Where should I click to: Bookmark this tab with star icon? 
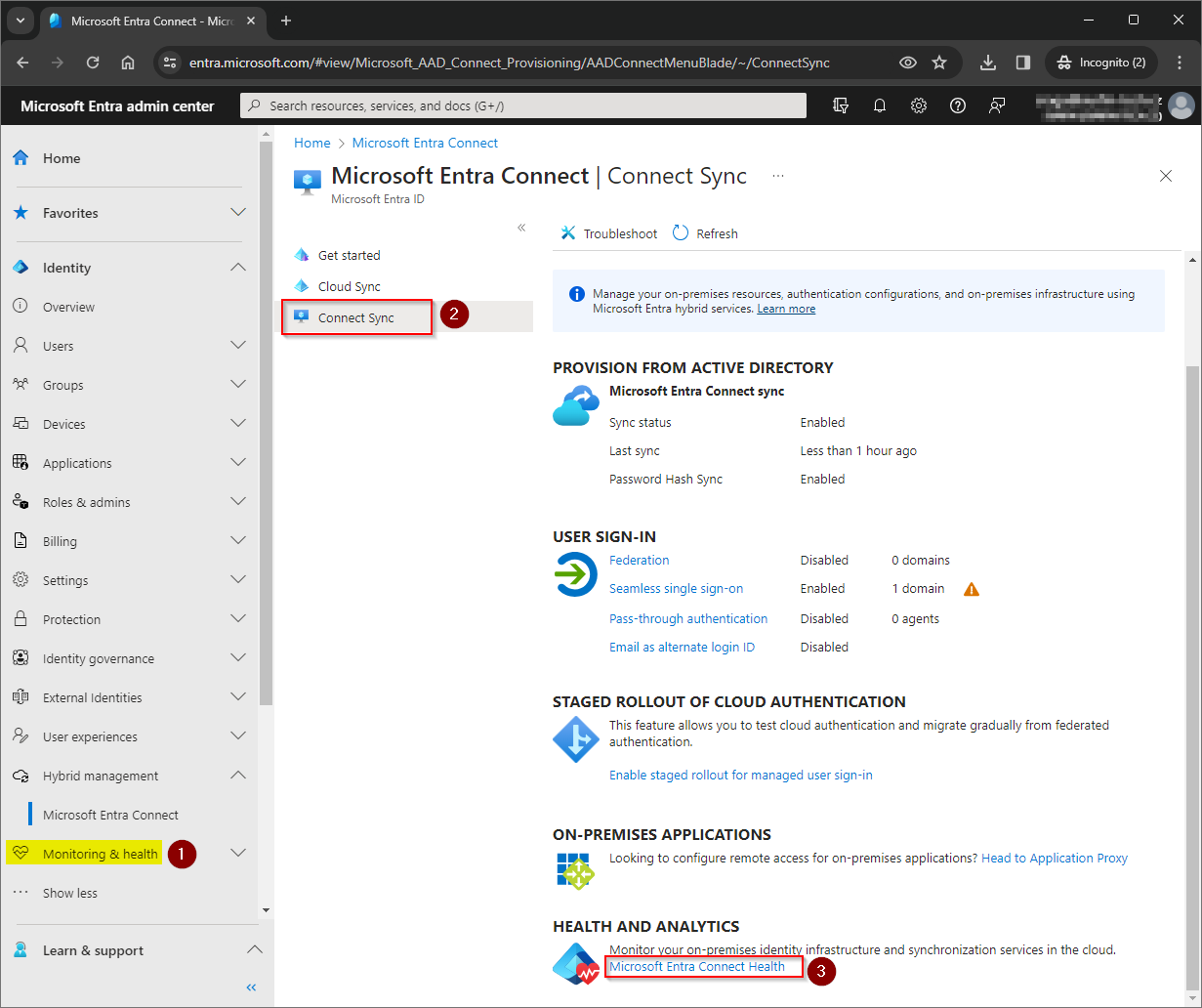(x=939, y=63)
